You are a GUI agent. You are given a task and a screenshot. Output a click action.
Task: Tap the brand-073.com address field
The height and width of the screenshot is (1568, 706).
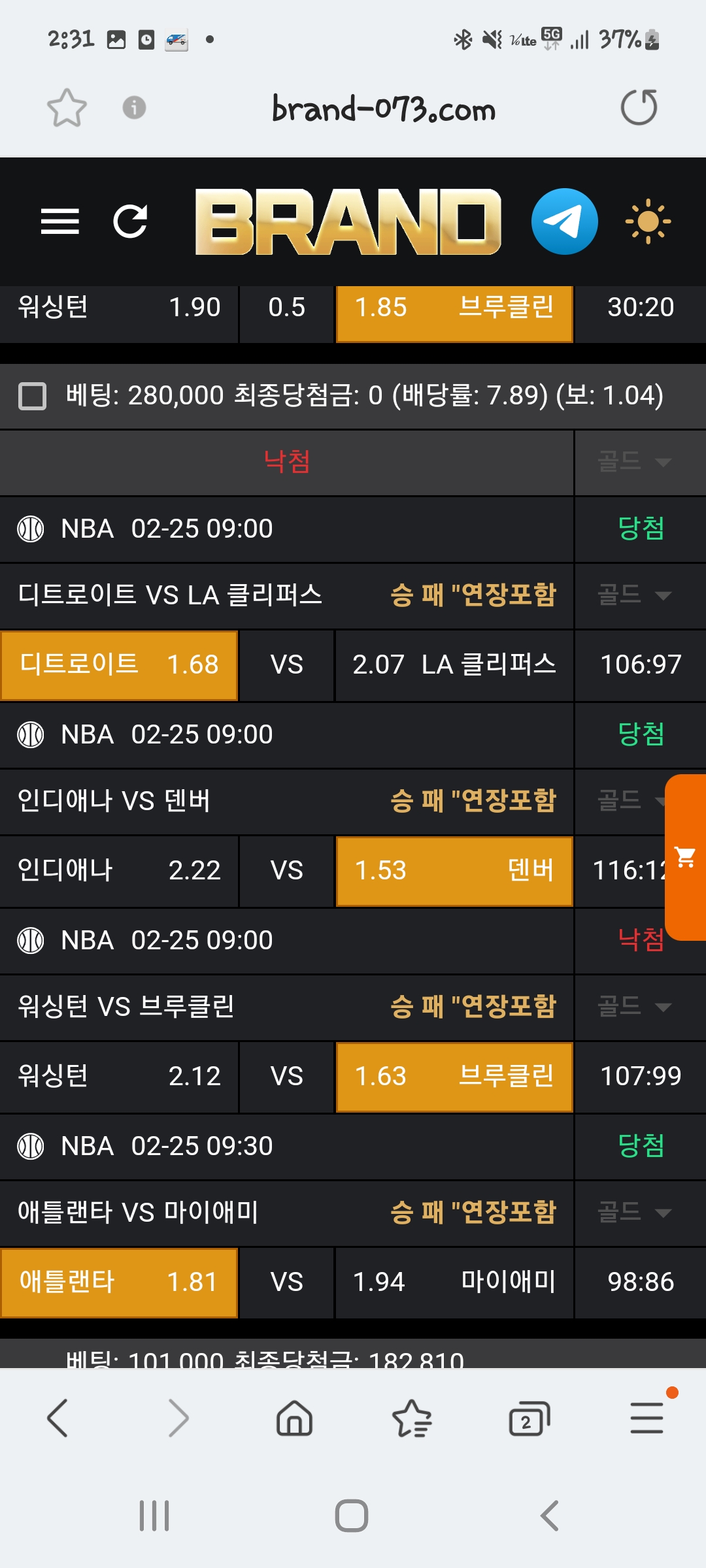[384, 109]
